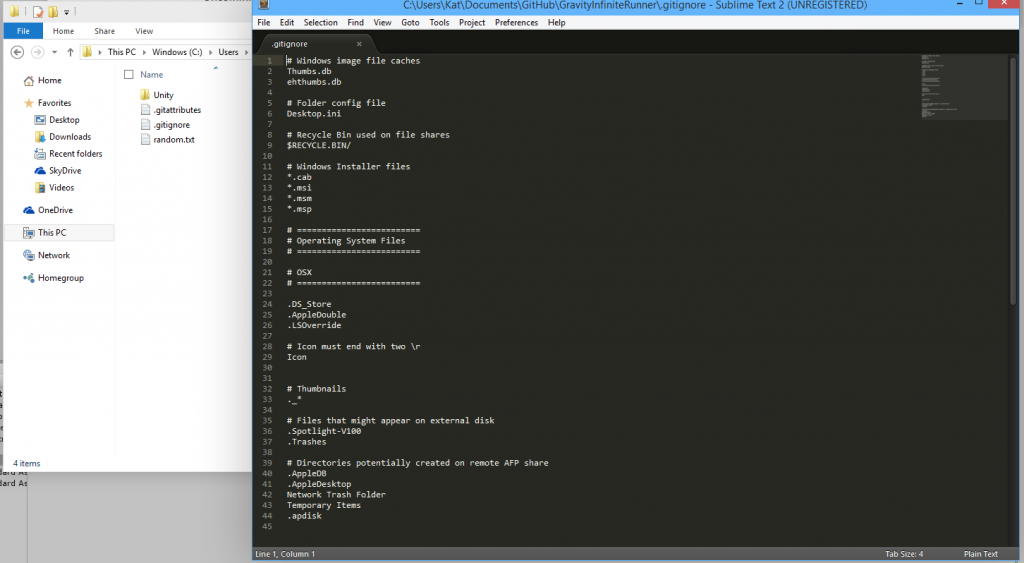Image resolution: width=1024 pixels, height=563 pixels.
Task: Click Windows (C:) in the address bar
Action: click(x=177, y=52)
